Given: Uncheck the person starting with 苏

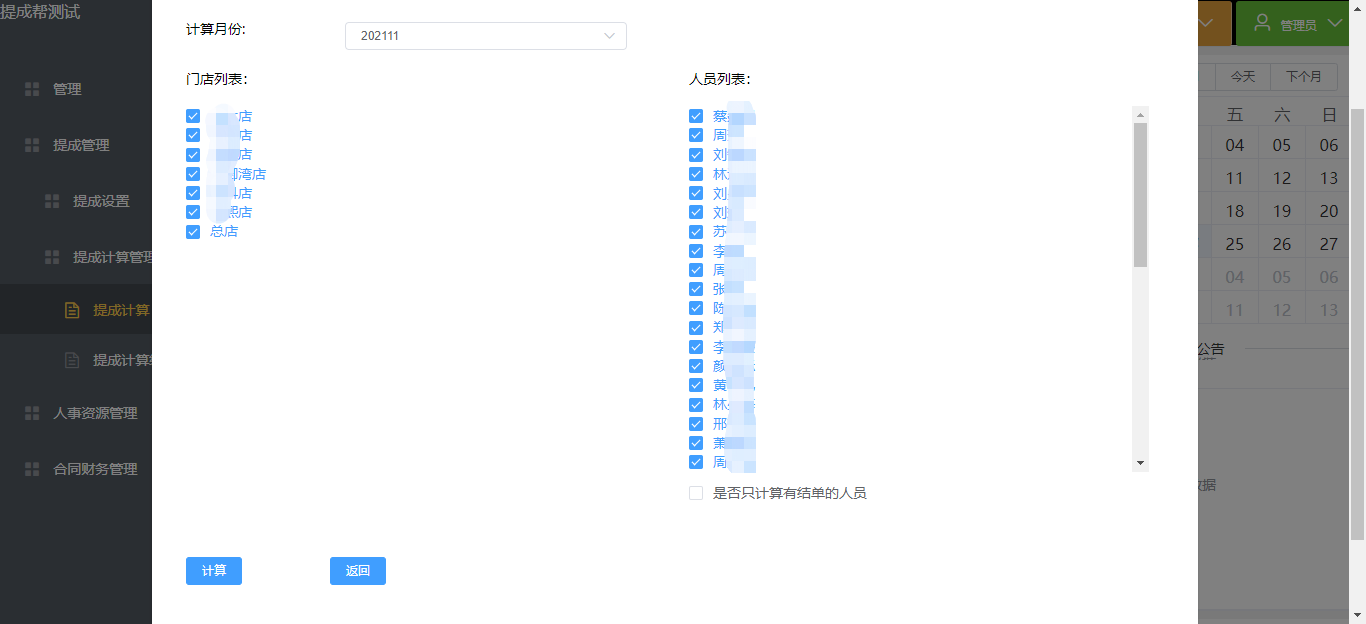Looking at the screenshot, I should pos(696,231).
